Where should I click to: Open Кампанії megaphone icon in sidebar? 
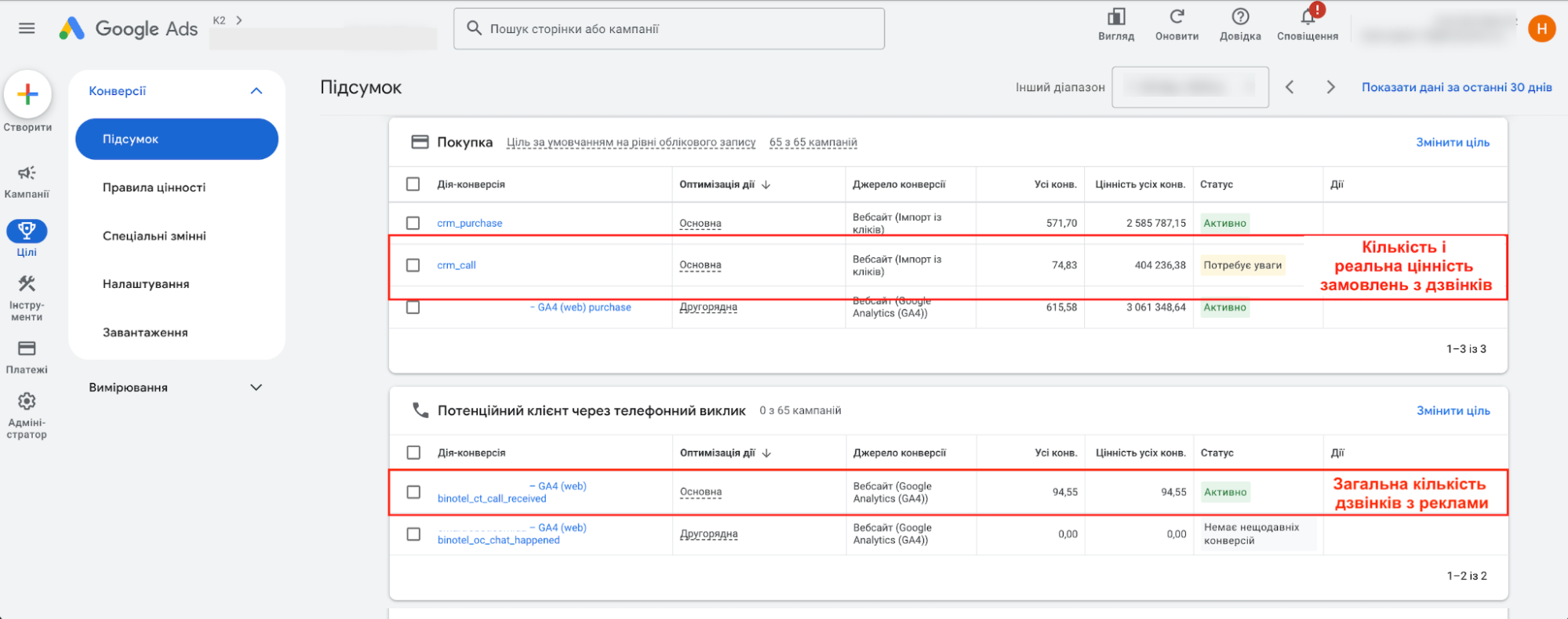coord(27,173)
